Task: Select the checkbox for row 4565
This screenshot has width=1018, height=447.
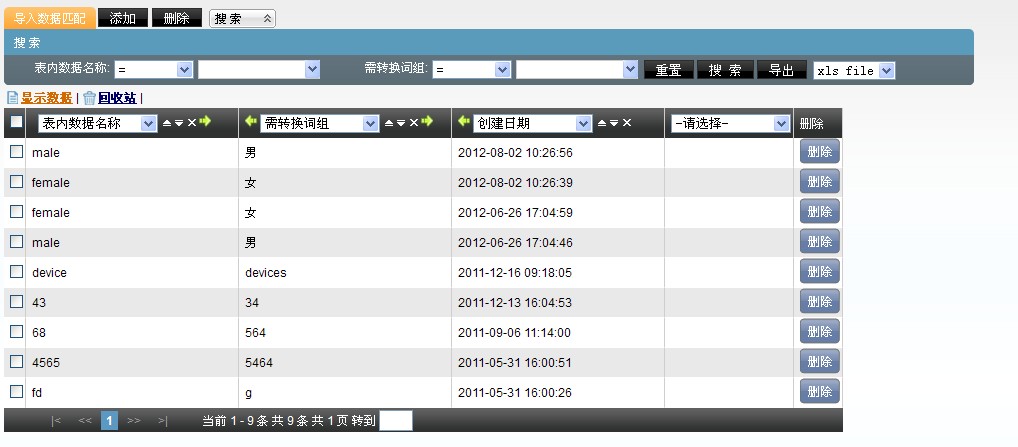Action: 16,361
